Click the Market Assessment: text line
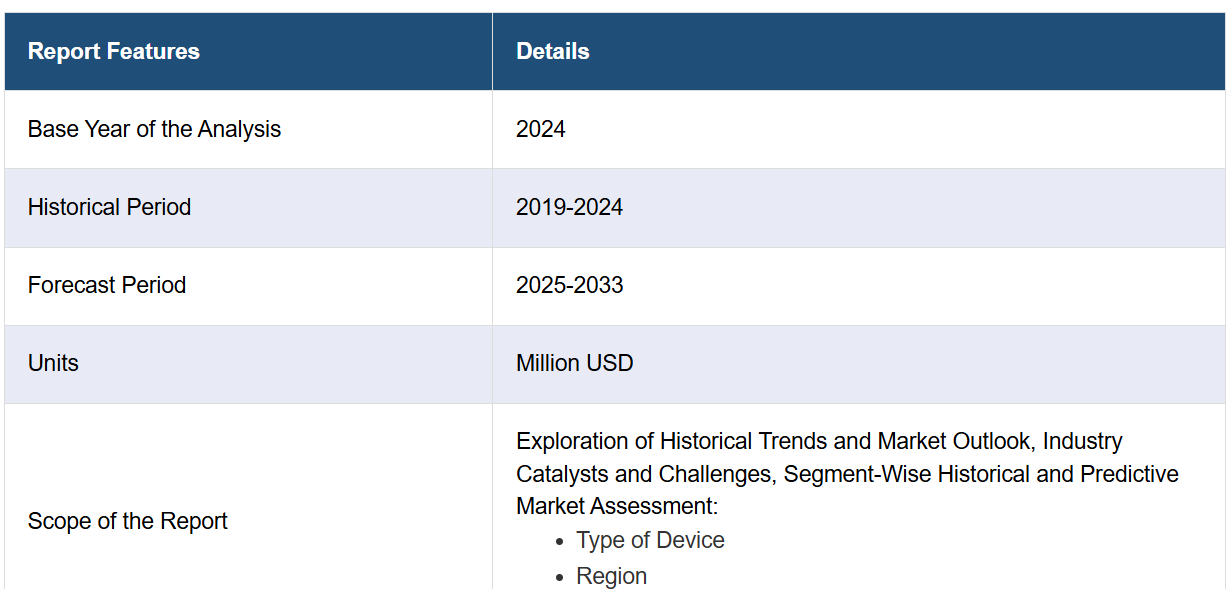The width and height of the screenshot is (1232, 589). click(x=617, y=506)
